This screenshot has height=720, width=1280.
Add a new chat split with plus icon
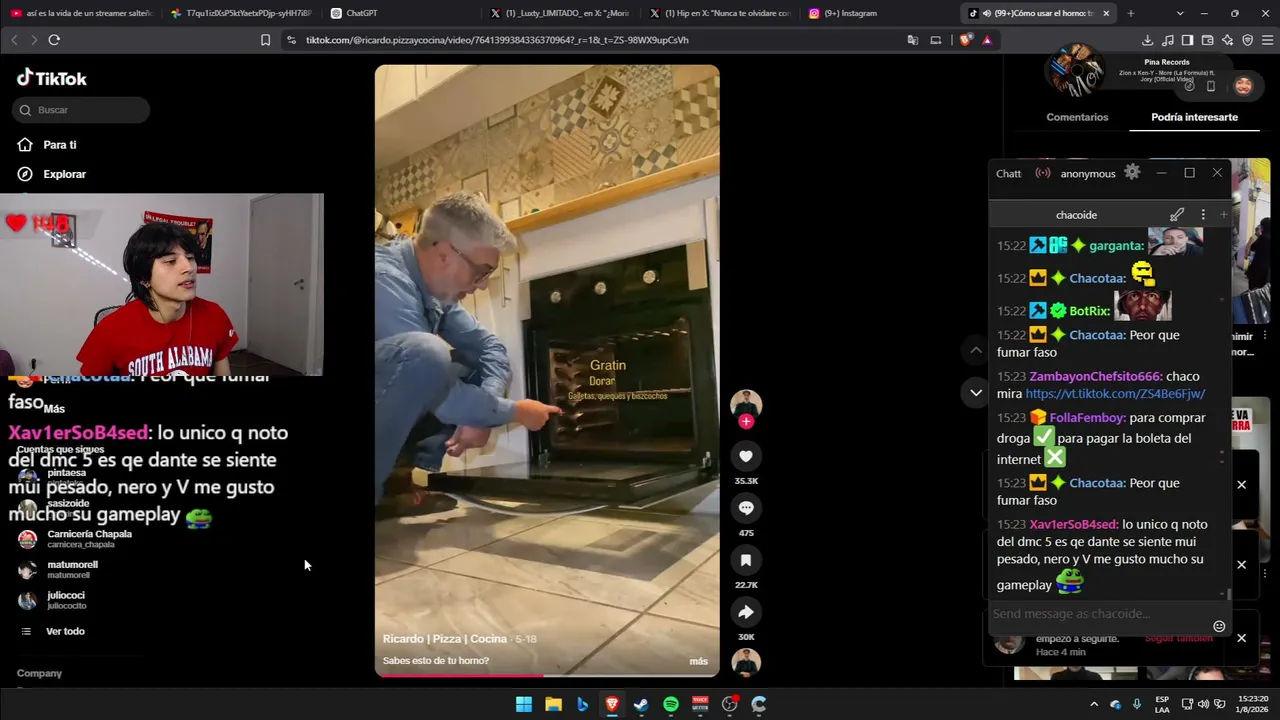click(x=1223, y=214)
